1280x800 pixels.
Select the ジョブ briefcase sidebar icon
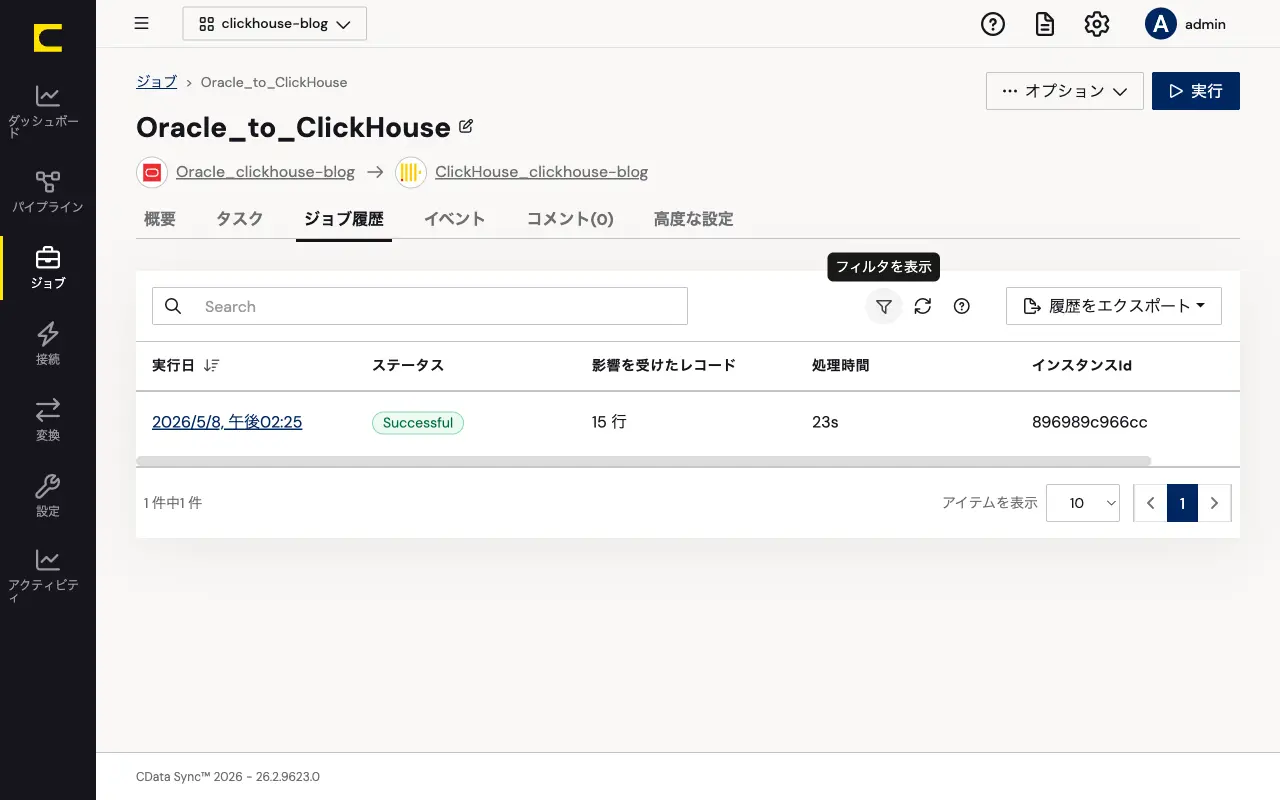pyautogui.click(x=48, y=257)
